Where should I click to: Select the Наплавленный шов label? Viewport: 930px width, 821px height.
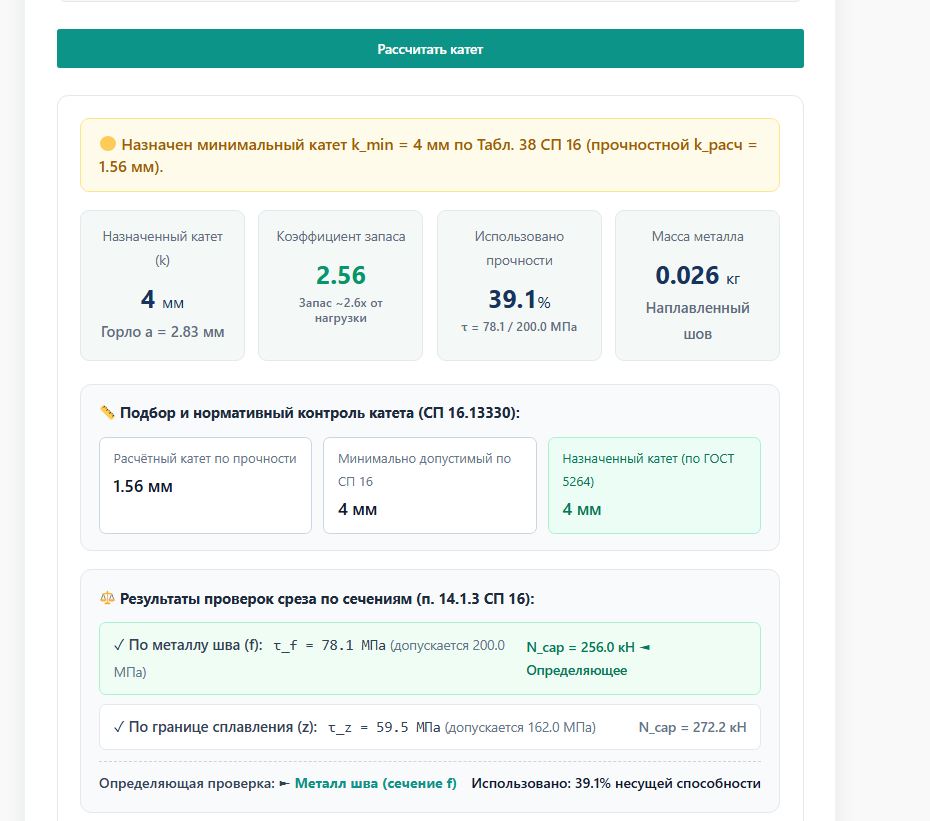[698, 321]
